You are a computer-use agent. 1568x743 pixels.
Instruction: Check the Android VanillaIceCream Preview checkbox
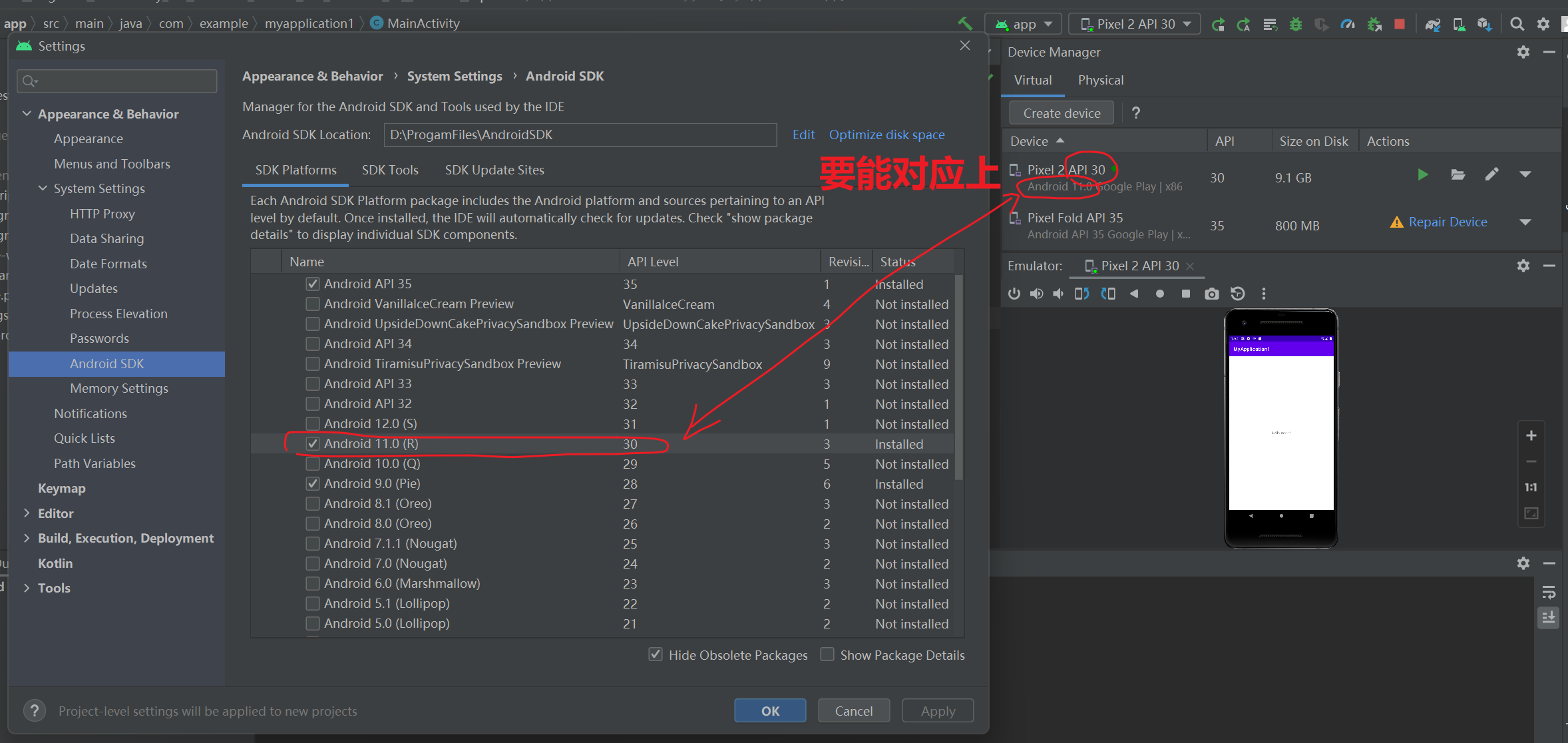[x=312, y=304]
